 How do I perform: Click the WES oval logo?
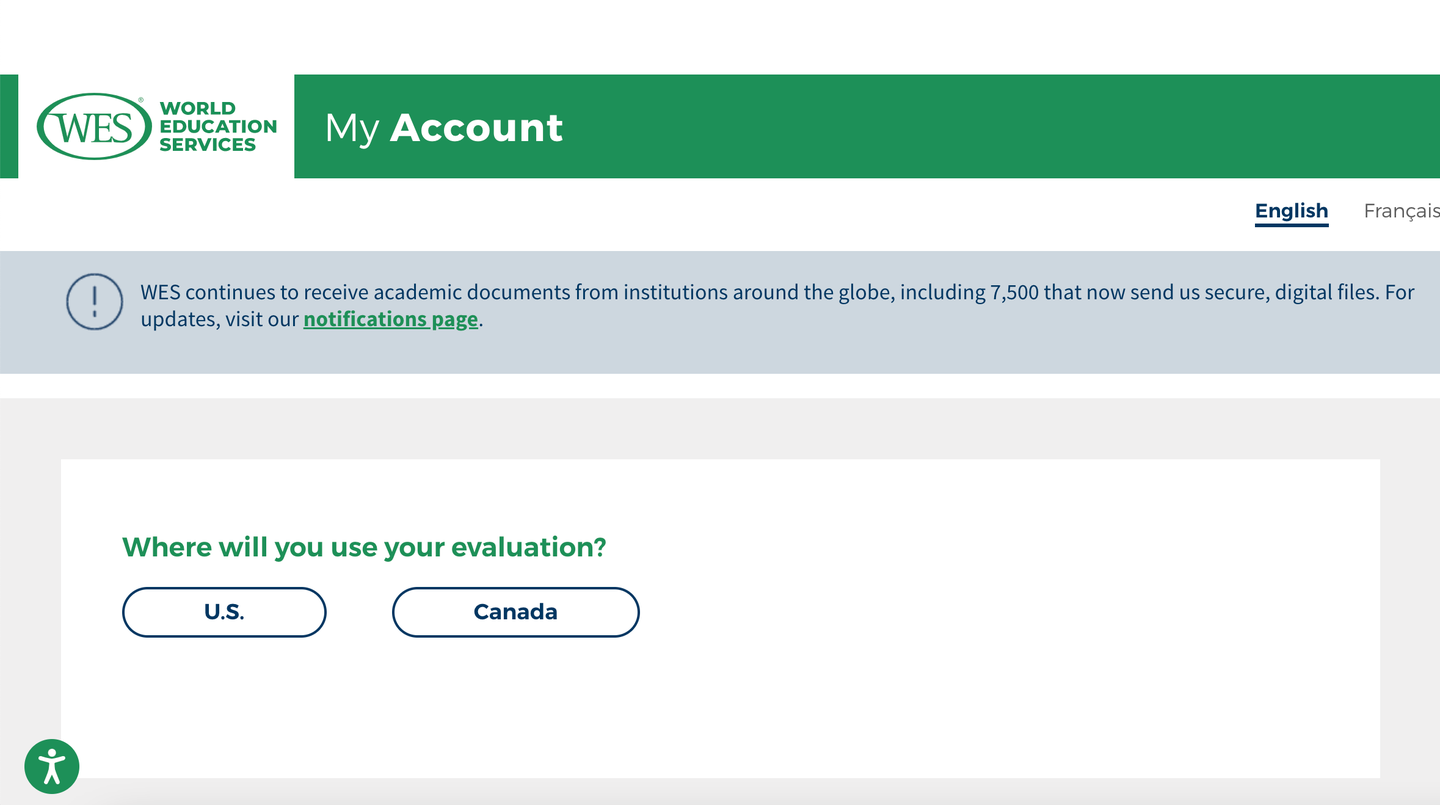[94, 127]
